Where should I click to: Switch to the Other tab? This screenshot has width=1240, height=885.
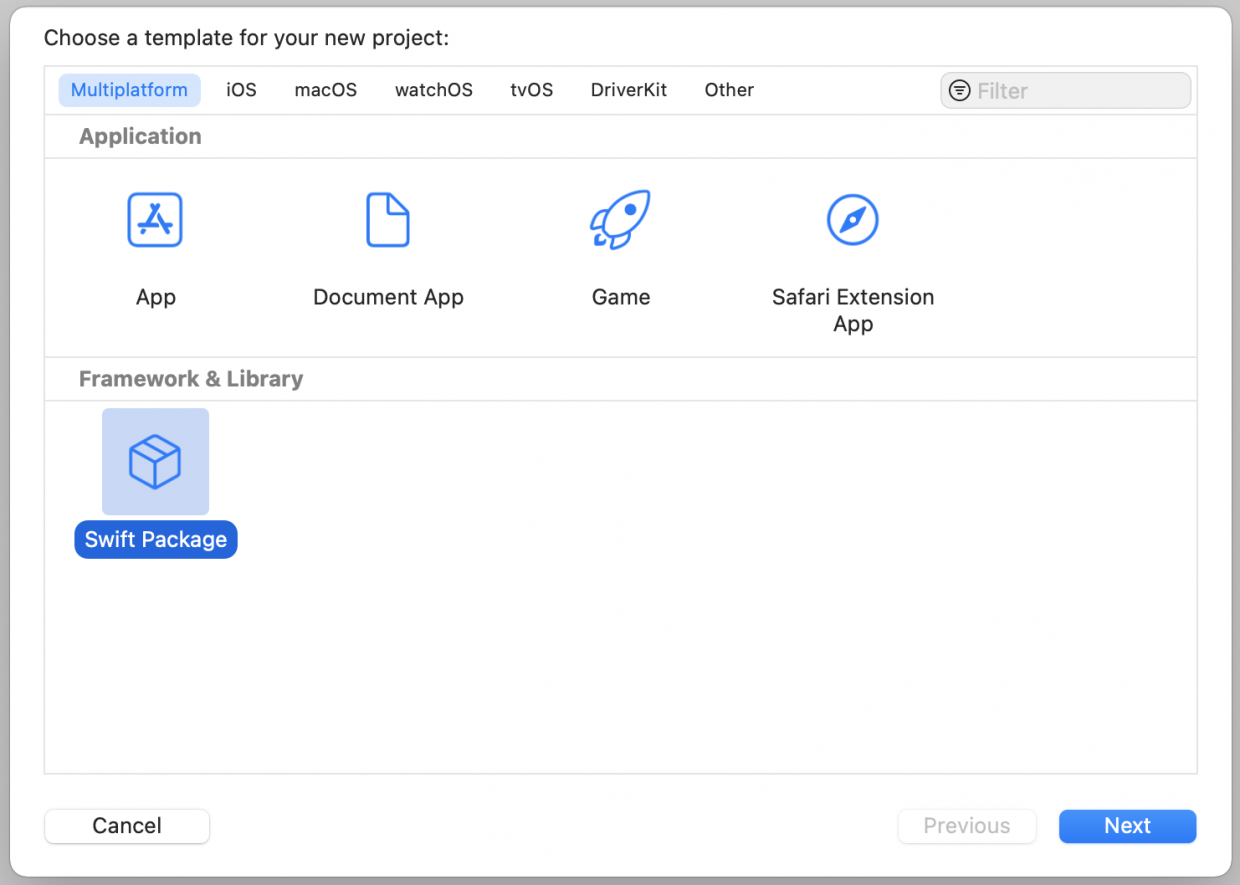click(729, 90)
